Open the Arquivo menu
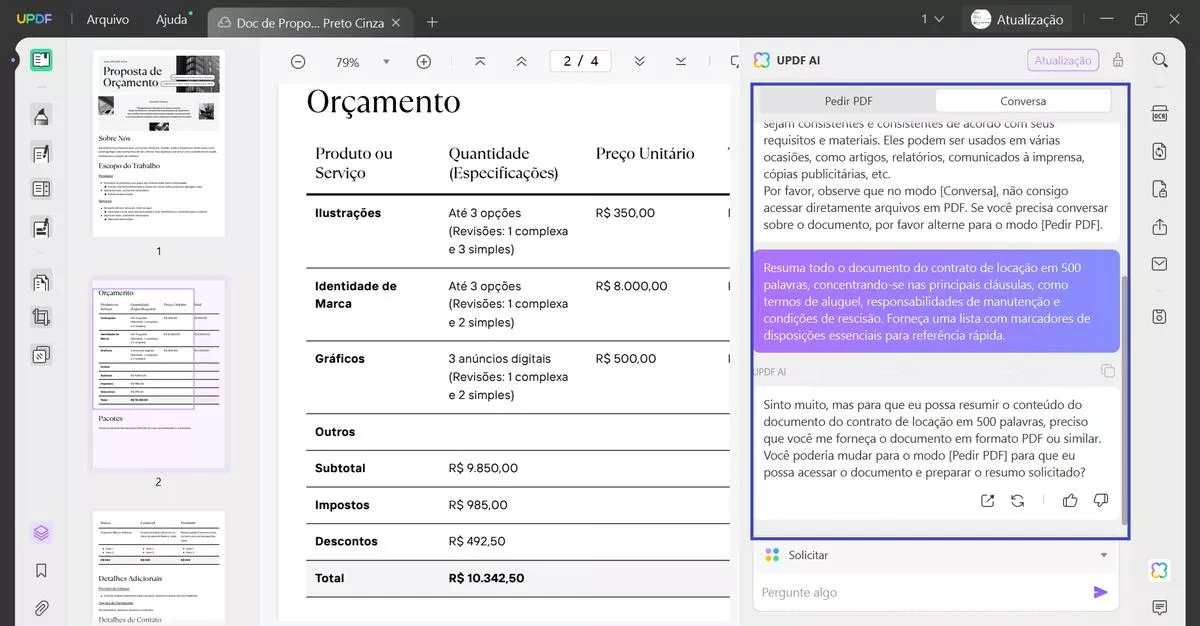The image size is (1200, 626). coord(107,20)
